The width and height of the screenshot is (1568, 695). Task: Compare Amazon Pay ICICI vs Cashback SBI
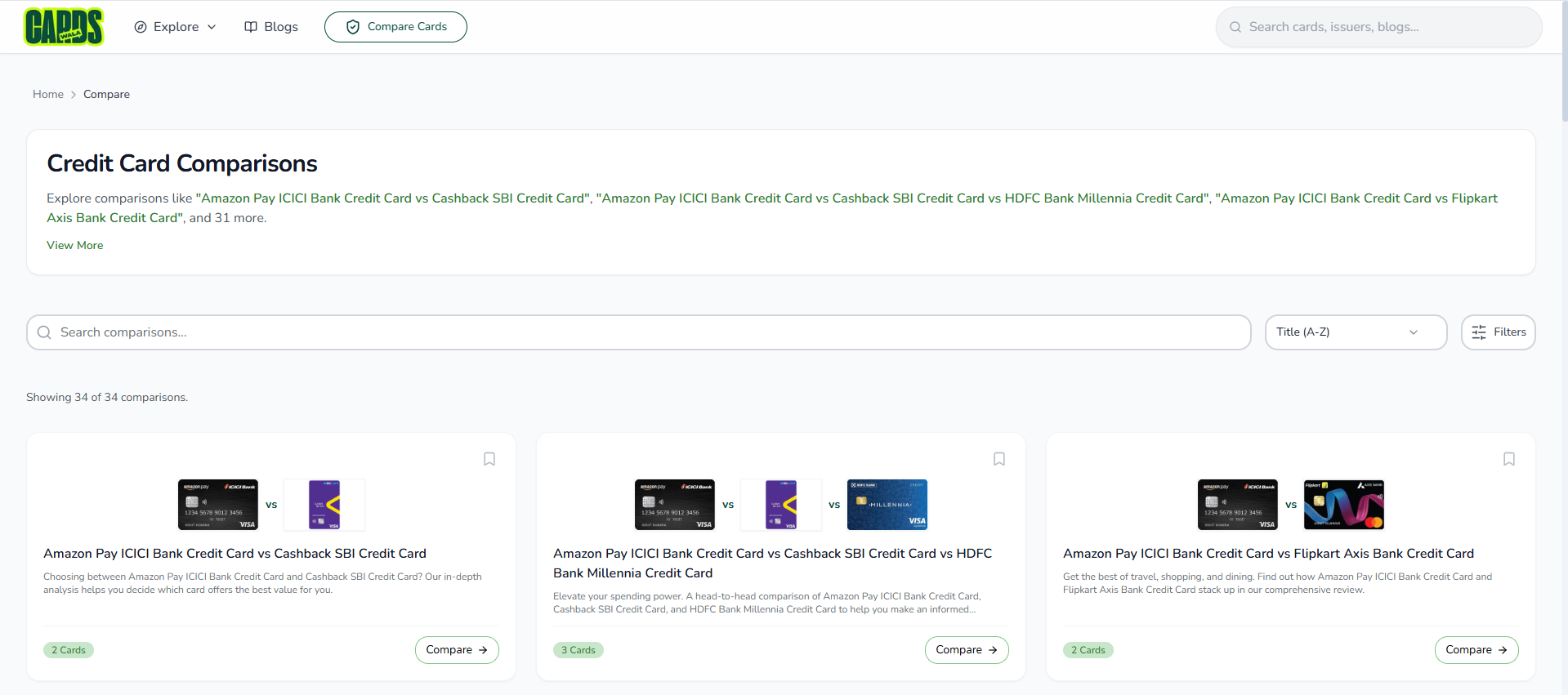click(x=457, y=650)
